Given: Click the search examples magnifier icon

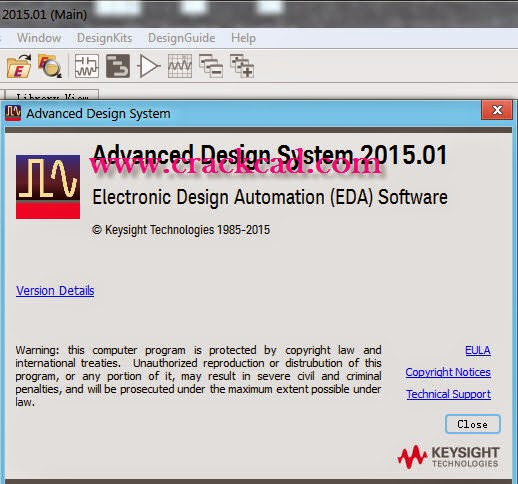Looking at the screenshot, I should 49,66.
